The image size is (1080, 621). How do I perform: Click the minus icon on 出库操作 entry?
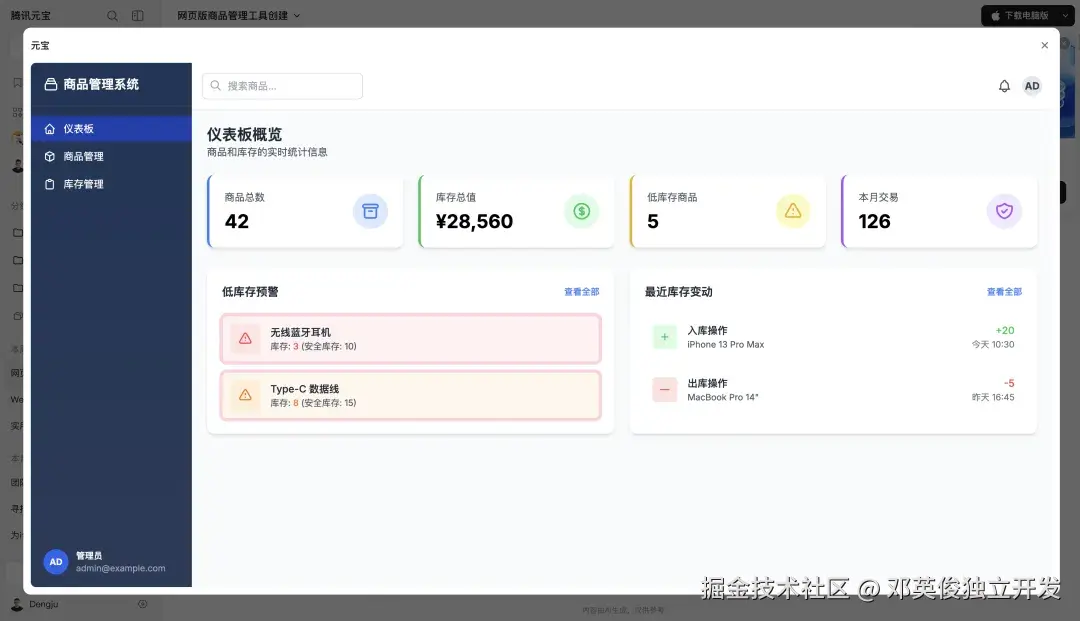point(664,390)
